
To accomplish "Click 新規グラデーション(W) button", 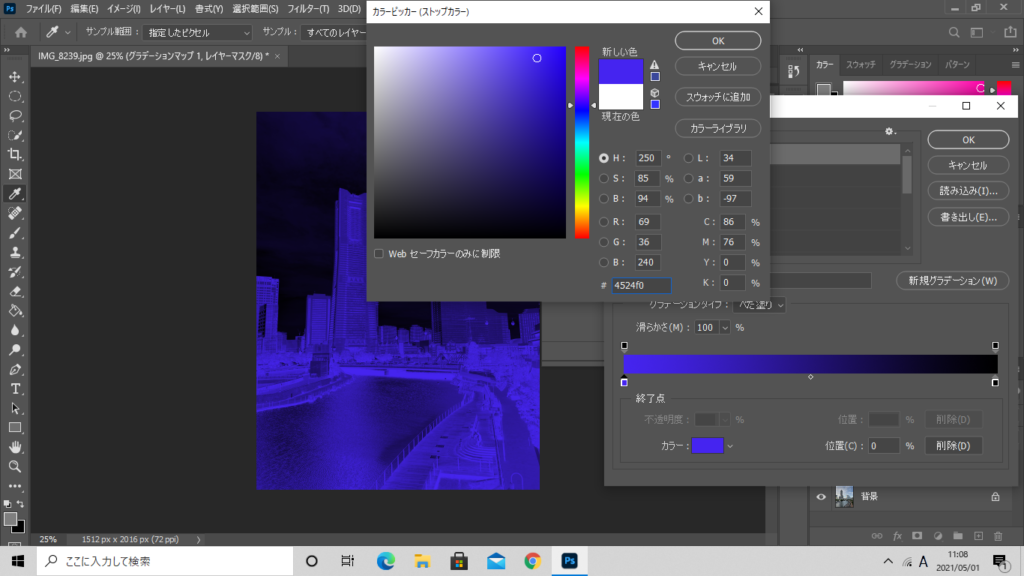I will click(x=953, y=281).
